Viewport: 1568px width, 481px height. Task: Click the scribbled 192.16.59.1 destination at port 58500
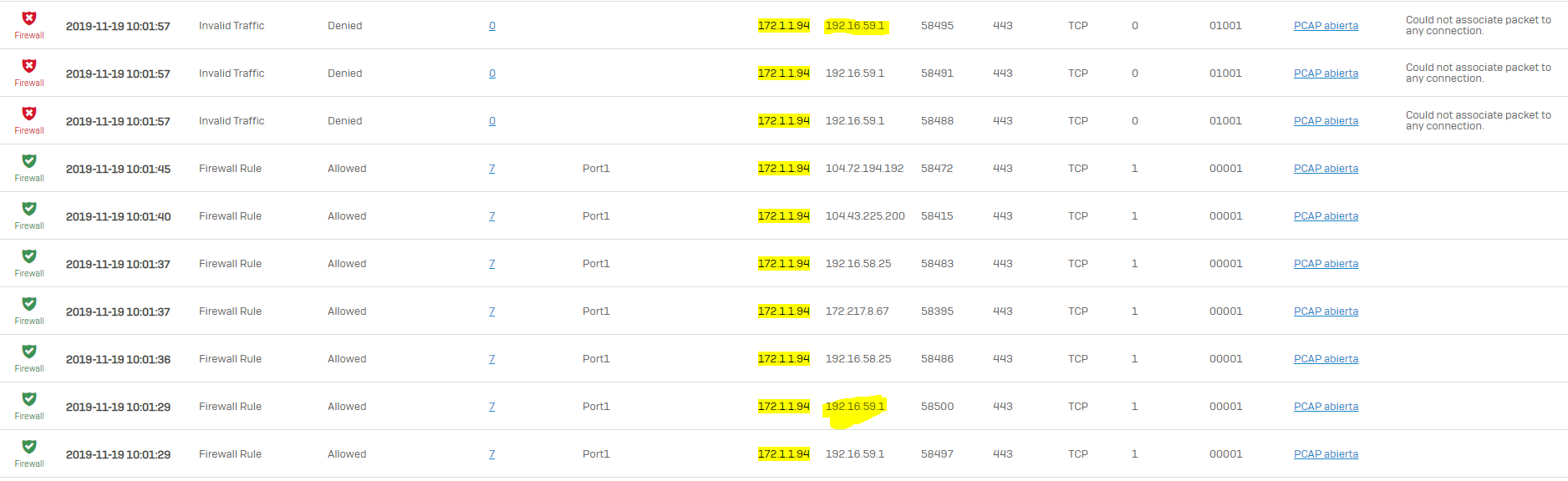(854, 407)
